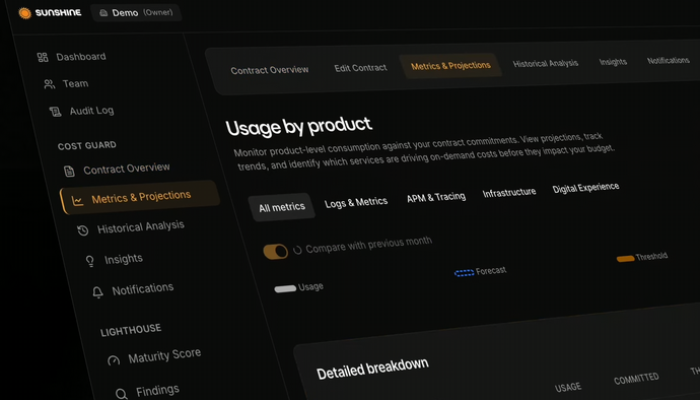This screenshot has width=700, height=400.
Task: Open Historical Analysis in the sidebar
Action: pos(141,227)
